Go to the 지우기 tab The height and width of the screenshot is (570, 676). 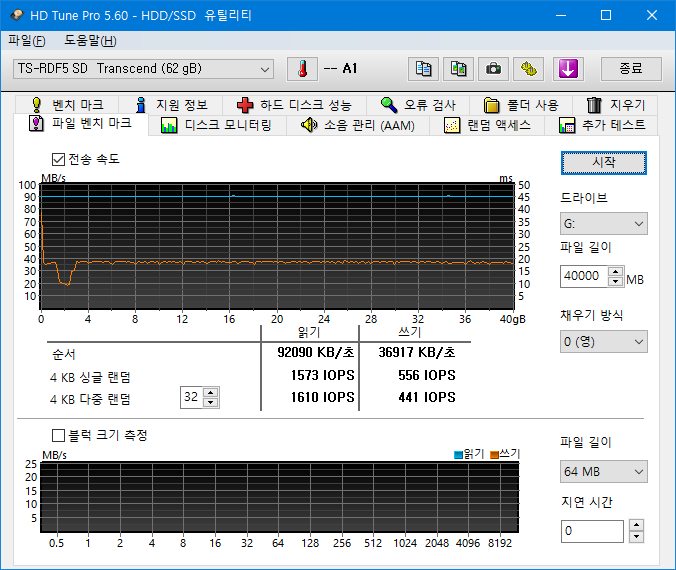tap(615, 105)
